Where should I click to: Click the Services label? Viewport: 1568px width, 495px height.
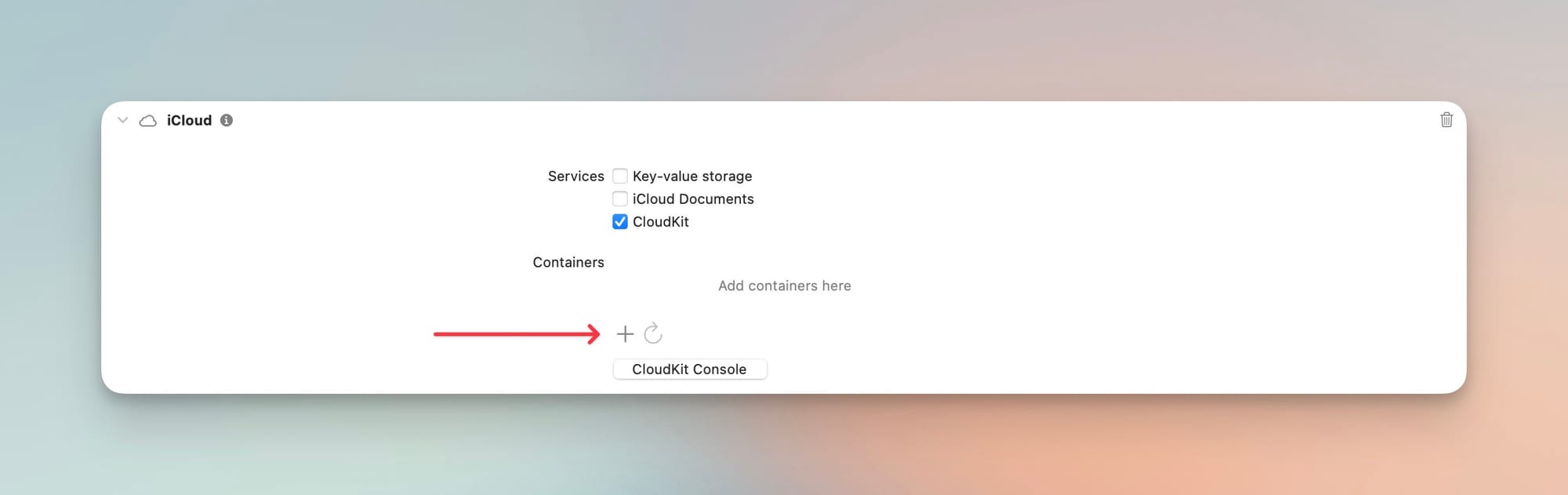point(575,176)
